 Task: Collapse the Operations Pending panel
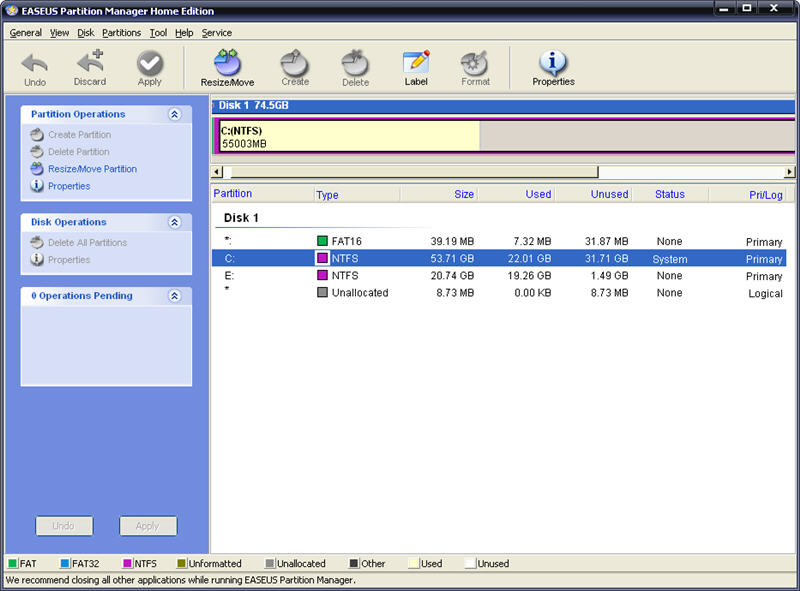[x=174, y=296]
